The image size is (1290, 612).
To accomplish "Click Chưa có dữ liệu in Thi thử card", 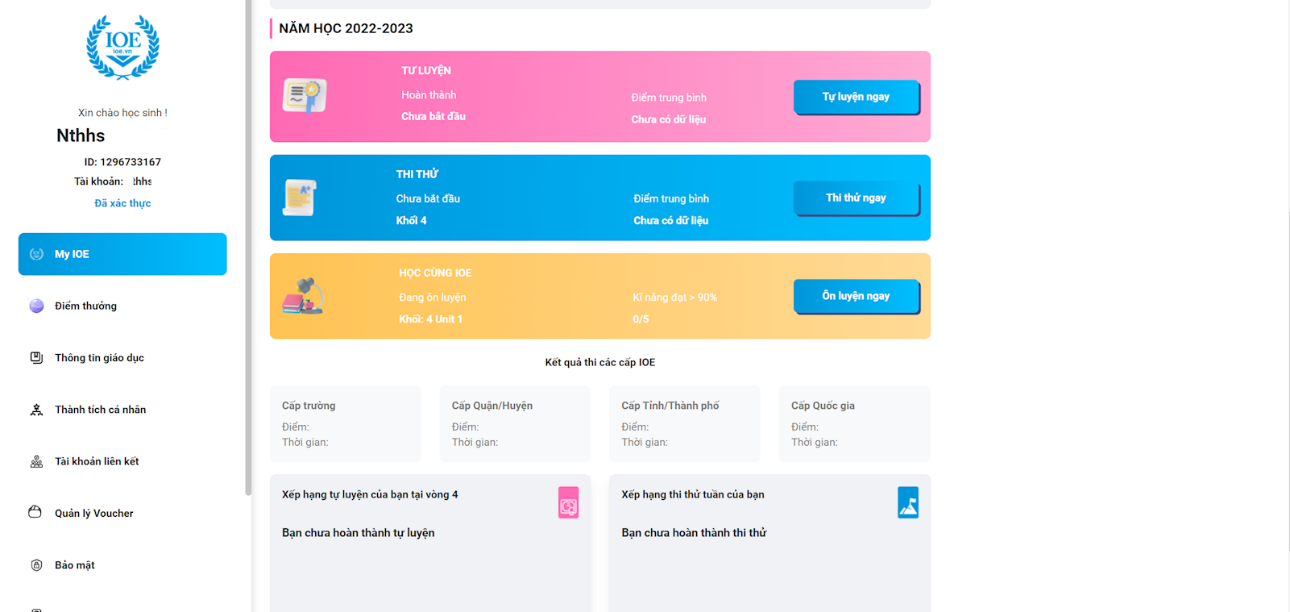I will point(671,221).
